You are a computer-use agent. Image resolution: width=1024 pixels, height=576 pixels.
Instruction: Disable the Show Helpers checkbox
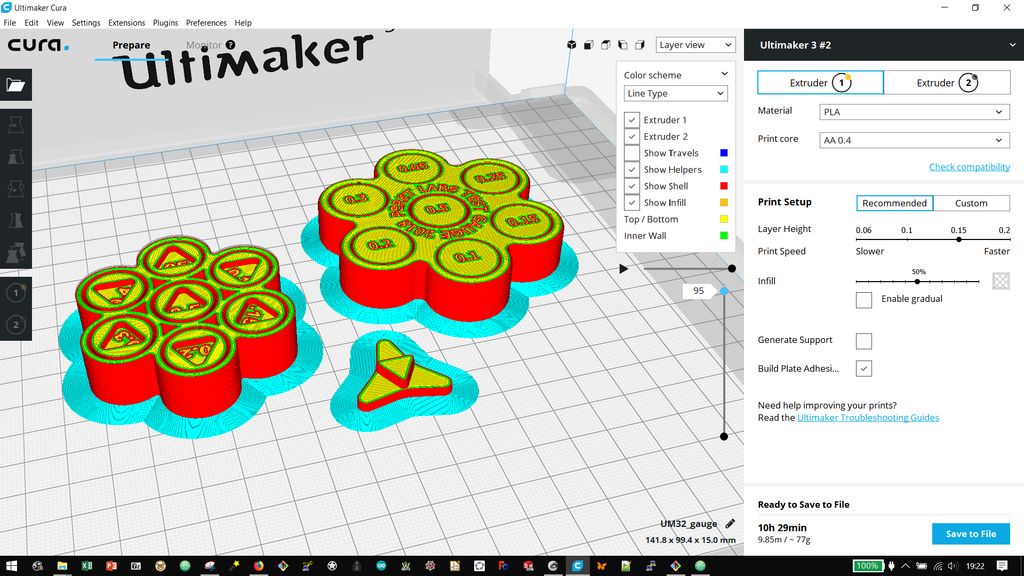[x=632, y=169]
